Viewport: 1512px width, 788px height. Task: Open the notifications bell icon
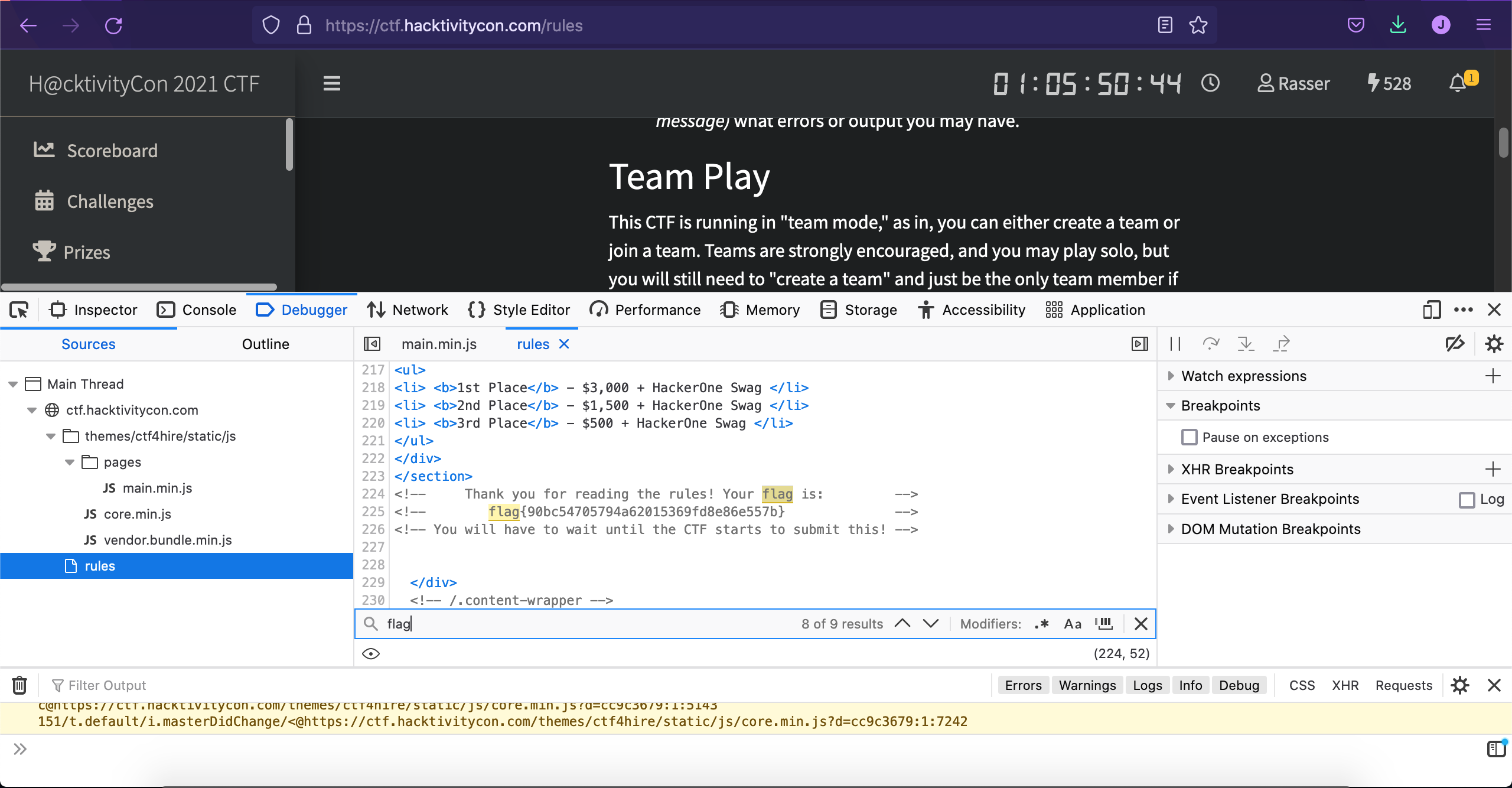tap(1458, 83)
